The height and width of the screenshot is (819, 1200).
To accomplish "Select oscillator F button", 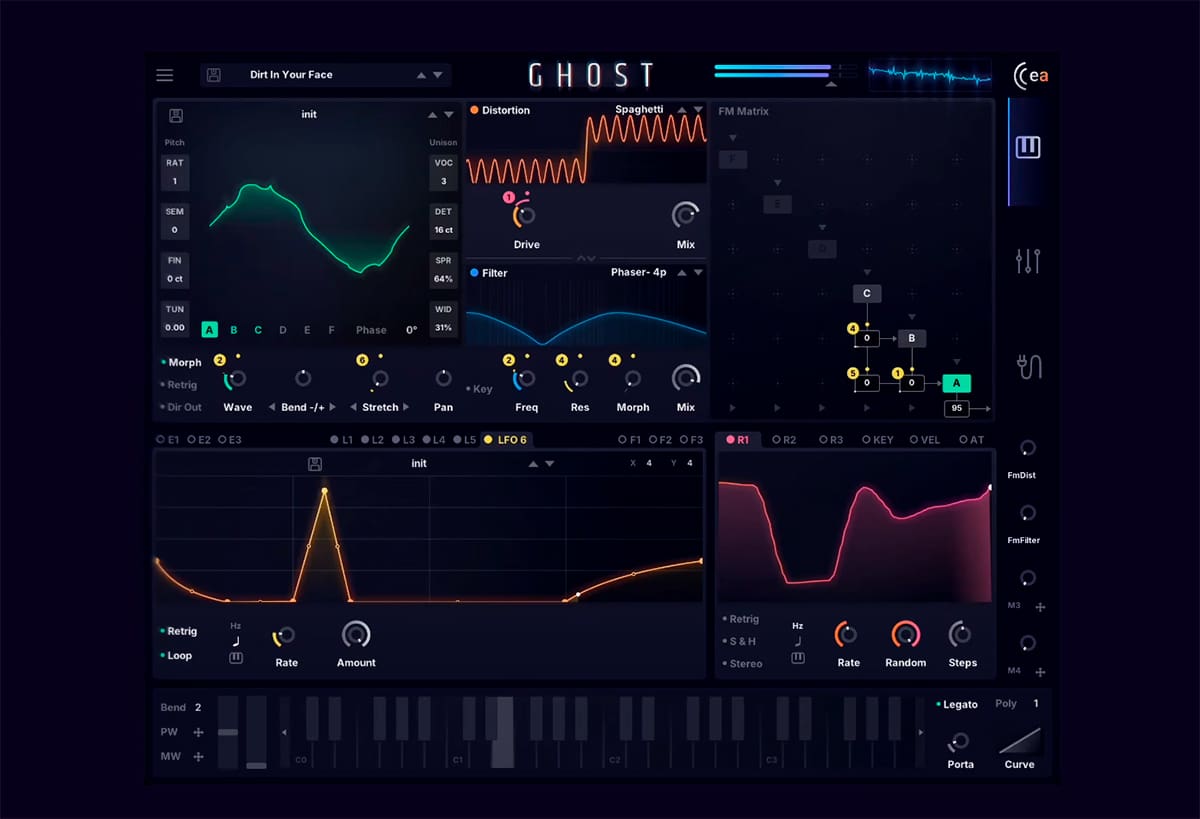I will pos(331,330).
